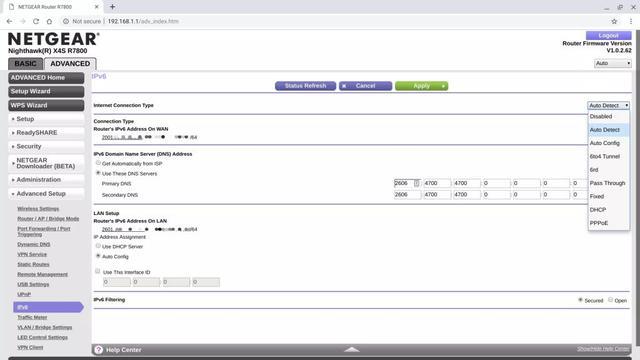Image resolution: width=640 pixels, height=360 pixels.
Task: Open Static Routes link
Action: pos(33,264)
